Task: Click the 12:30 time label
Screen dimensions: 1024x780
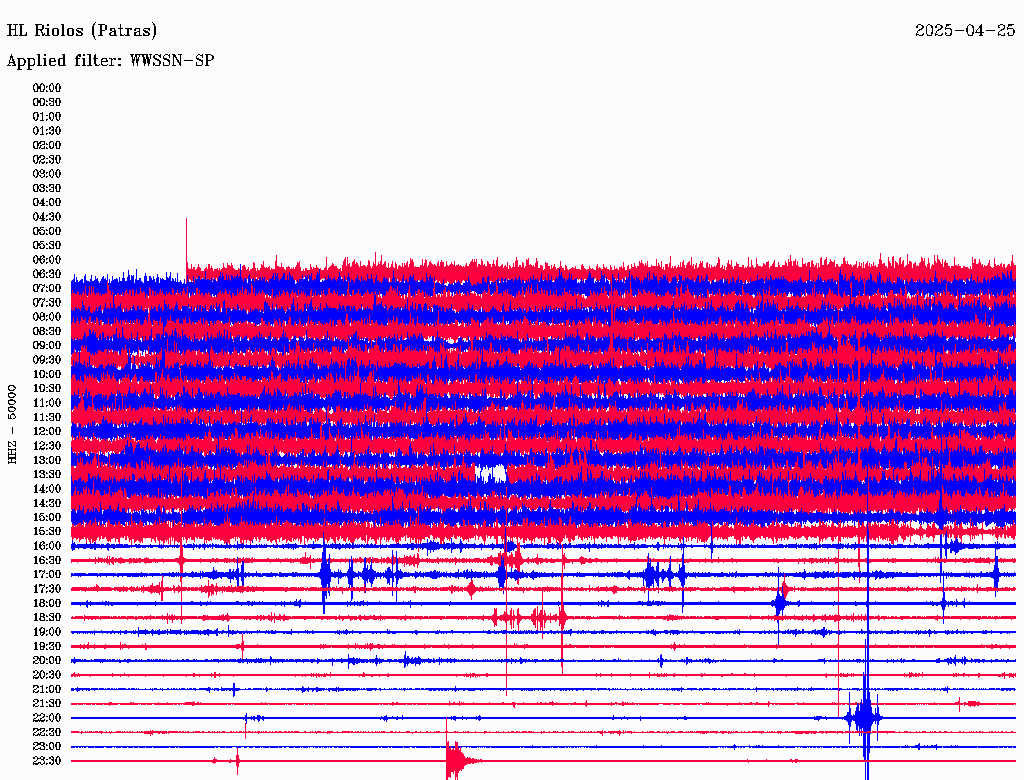Action: click(x=47, y=446)
